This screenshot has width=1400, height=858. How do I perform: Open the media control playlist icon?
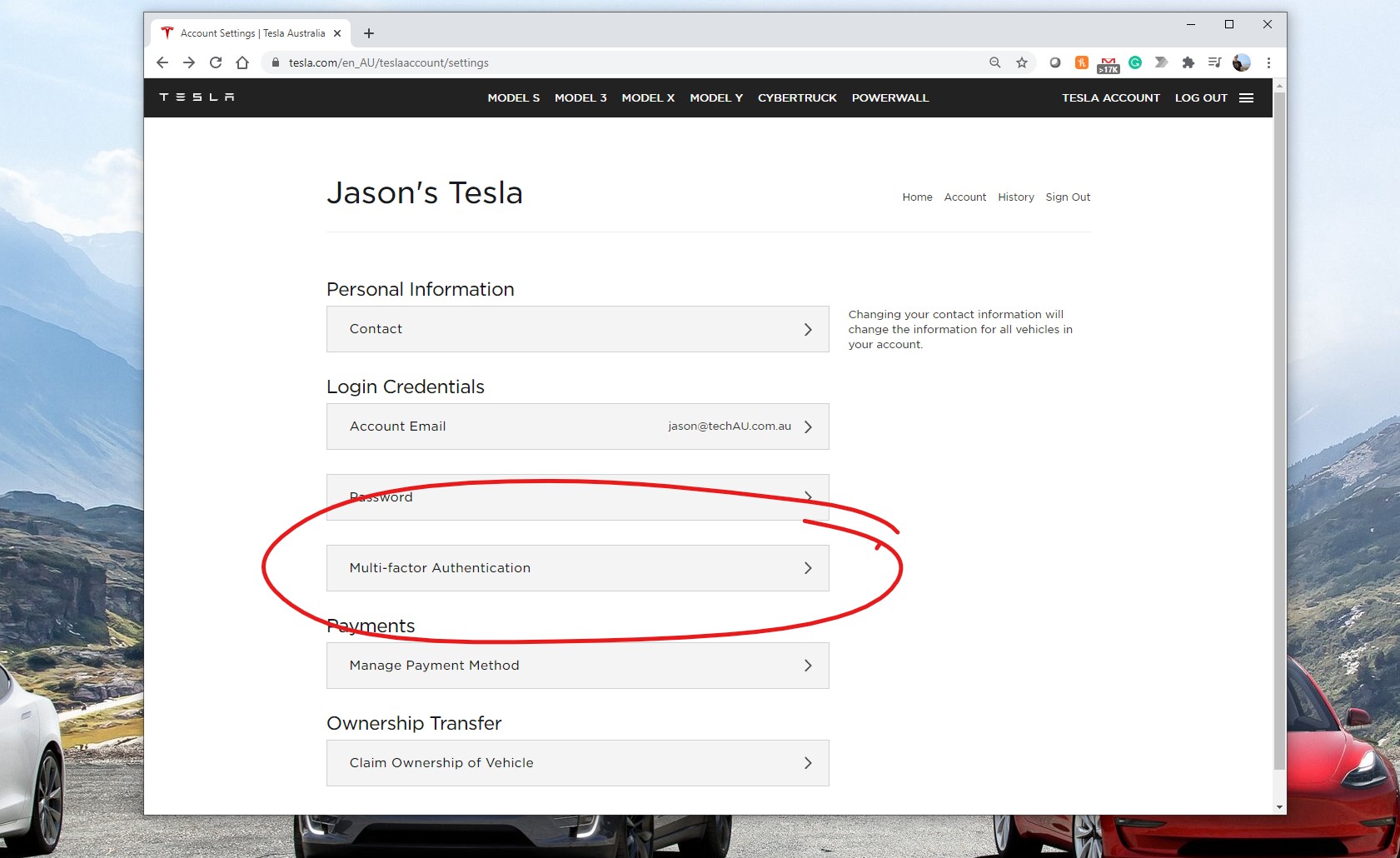(x=1215, y=62)
